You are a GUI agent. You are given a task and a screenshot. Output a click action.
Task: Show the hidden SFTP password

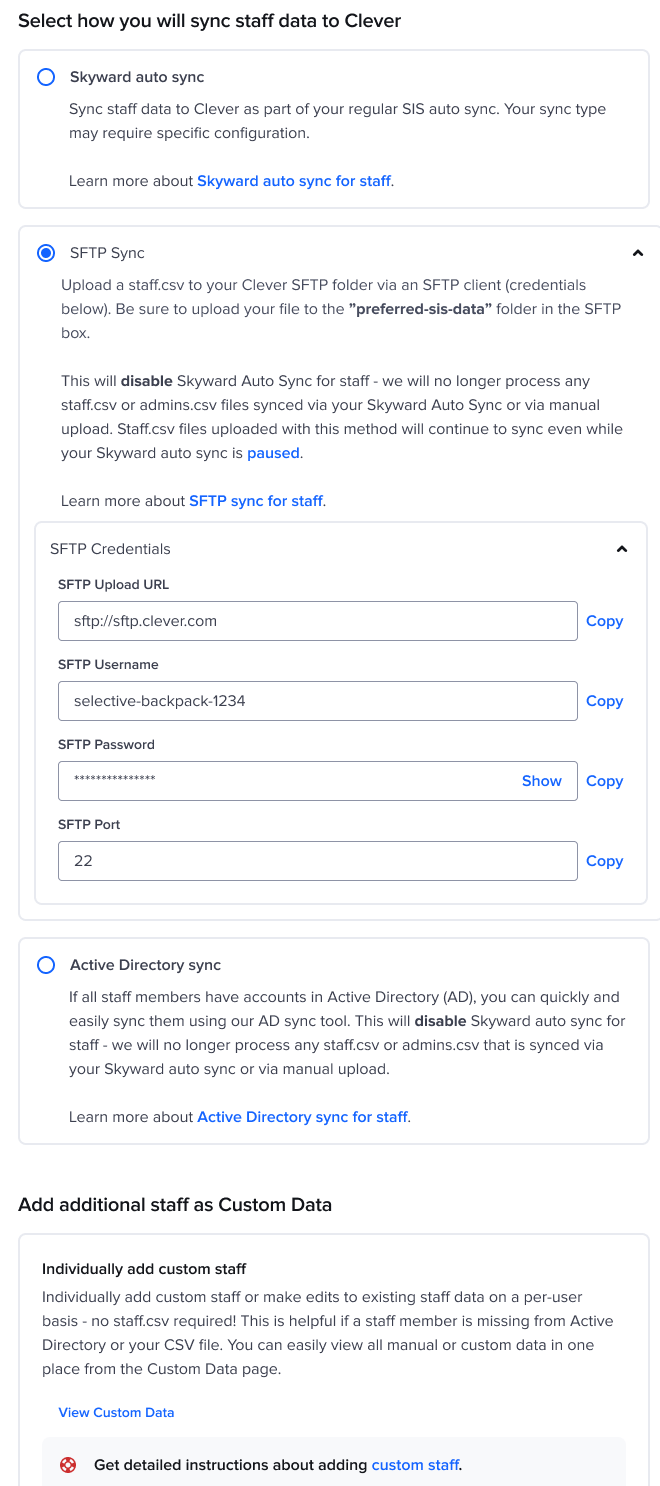pyautogui.click(x=541, y=781)
